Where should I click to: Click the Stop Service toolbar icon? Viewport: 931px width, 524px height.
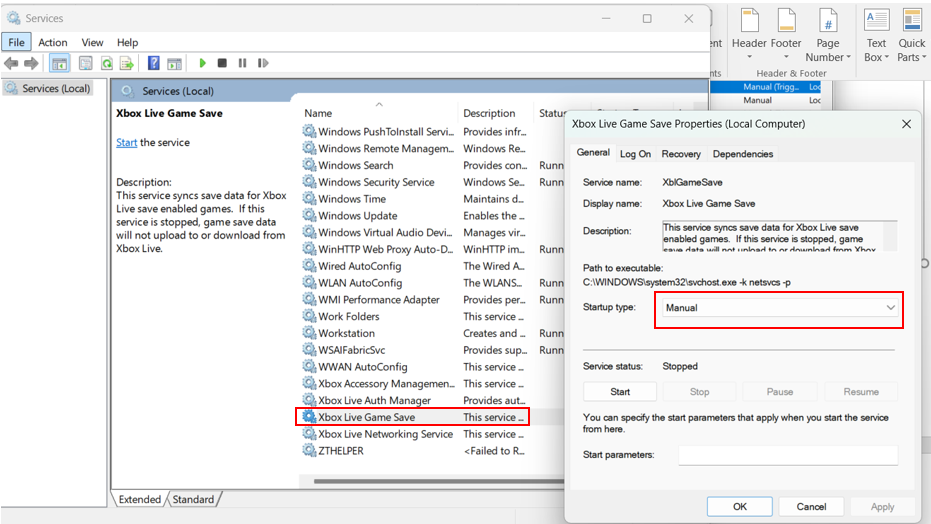pyautogui.click(x=222, y=63)
